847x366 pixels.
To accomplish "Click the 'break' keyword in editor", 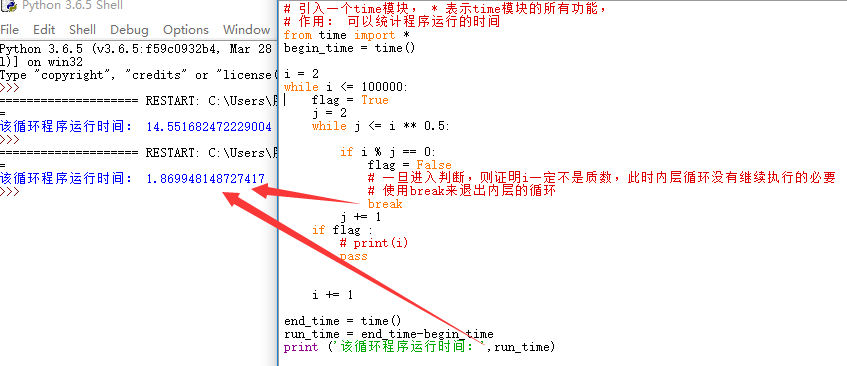I will pyautogui.click(x=385, y=204).
